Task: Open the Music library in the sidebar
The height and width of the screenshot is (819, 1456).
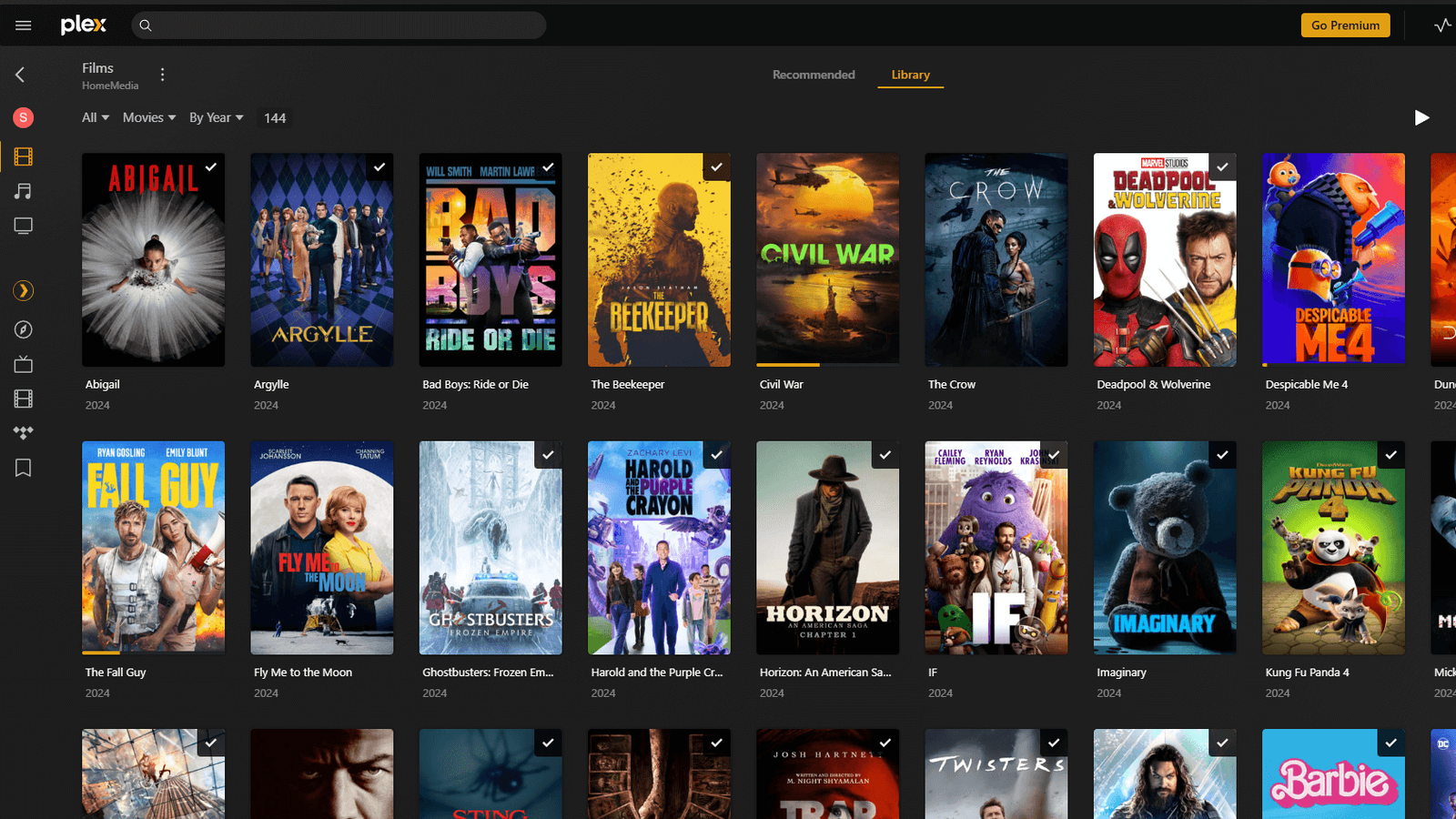Action: coord(23,191)
